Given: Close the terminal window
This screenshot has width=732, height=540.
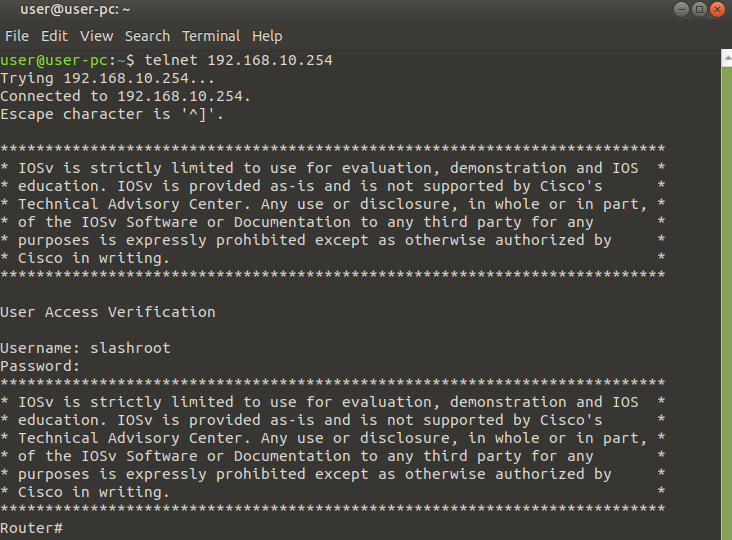Looking at the screenshot, I should (718, 10).
